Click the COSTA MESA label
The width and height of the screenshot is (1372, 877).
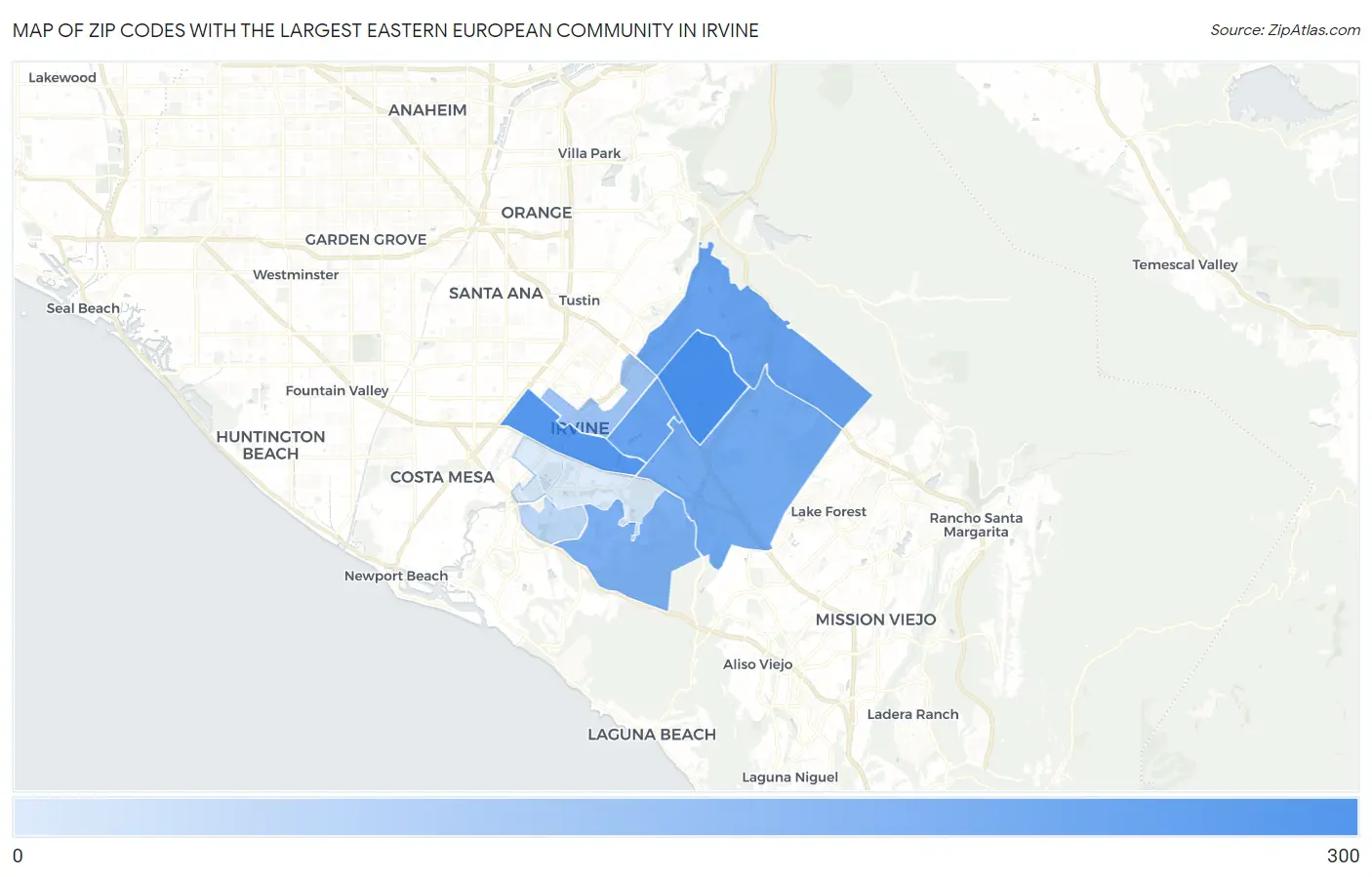point(442,477)
